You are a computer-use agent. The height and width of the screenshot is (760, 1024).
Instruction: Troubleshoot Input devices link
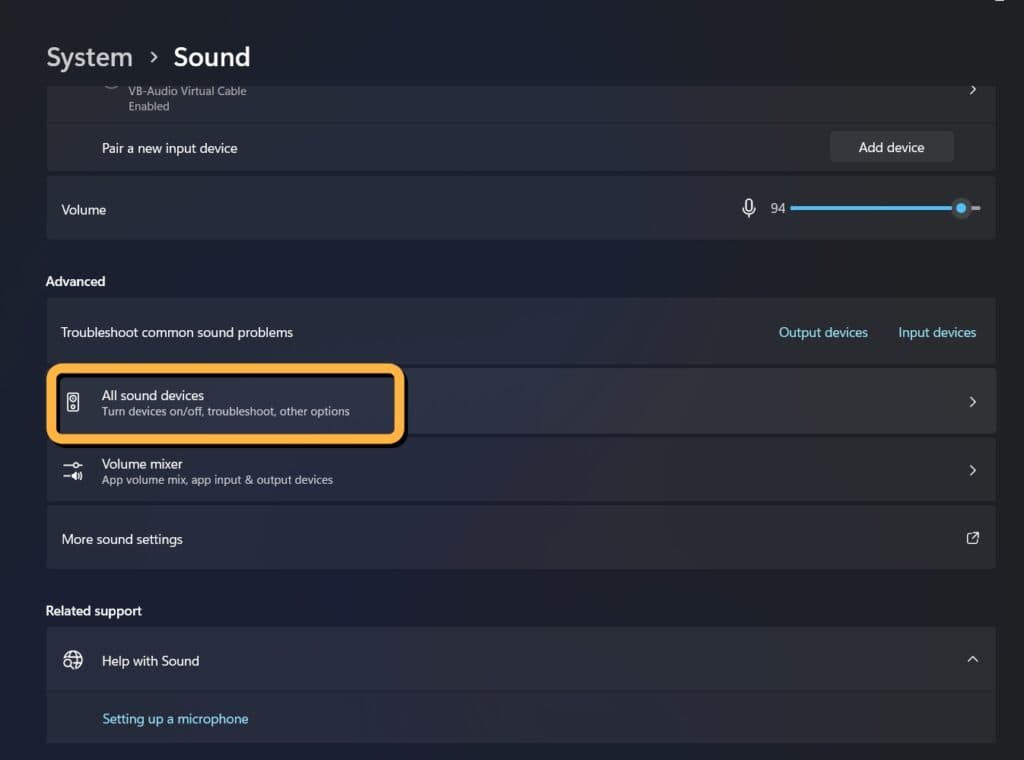(937, 332)
